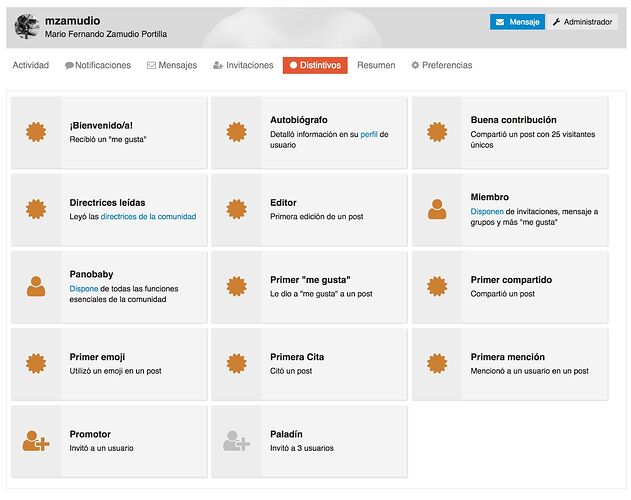The width and height of the screenshot is (631, 500).
Task: Click the ¡Bienvenido/a! badge star icon
Action: pos(36,132)
